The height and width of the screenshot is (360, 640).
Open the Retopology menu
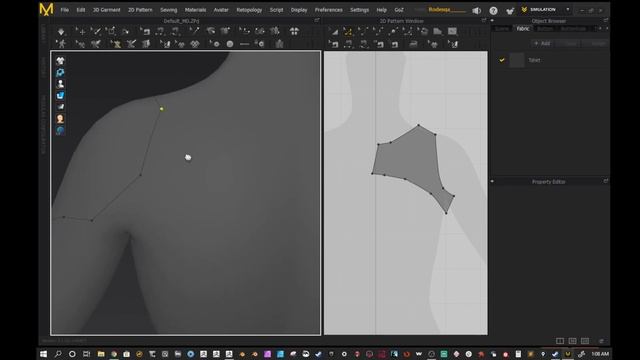pyautogui.click(x=249, y=10)
